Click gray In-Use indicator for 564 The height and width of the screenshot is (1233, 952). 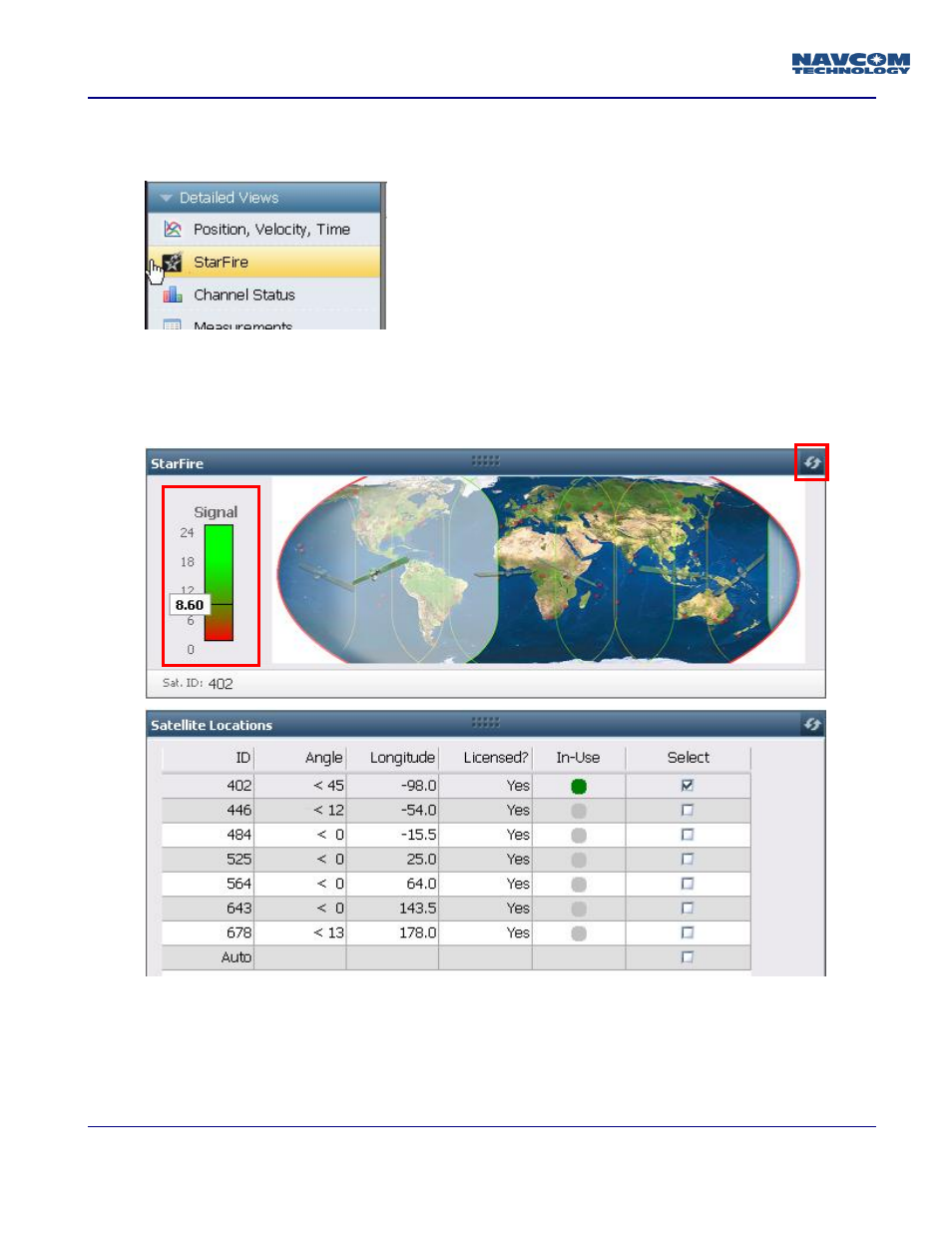pyautogui.click(x=579, y=885)
